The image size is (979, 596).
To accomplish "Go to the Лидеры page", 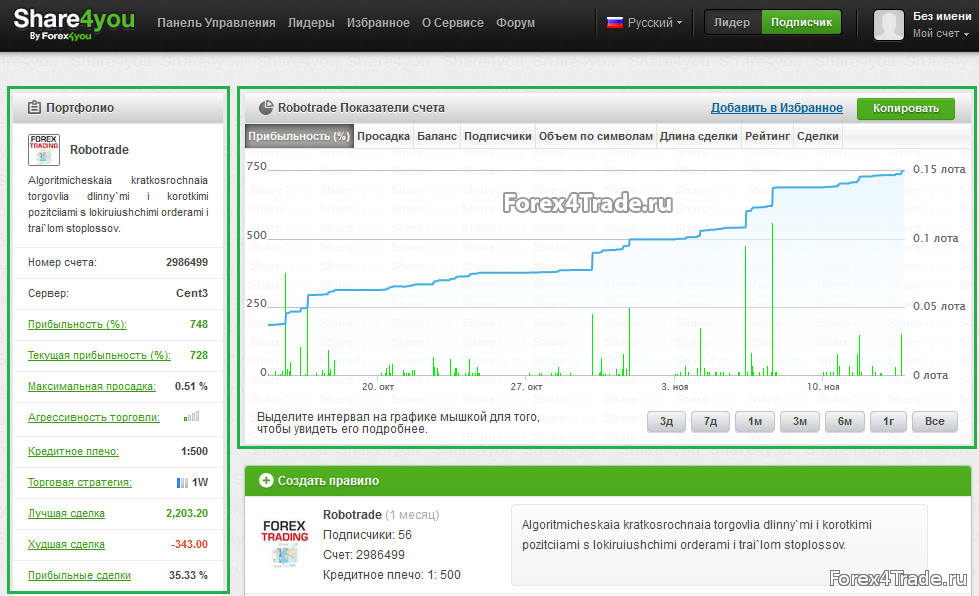I will pyautogui.click(x=311, y=22).
